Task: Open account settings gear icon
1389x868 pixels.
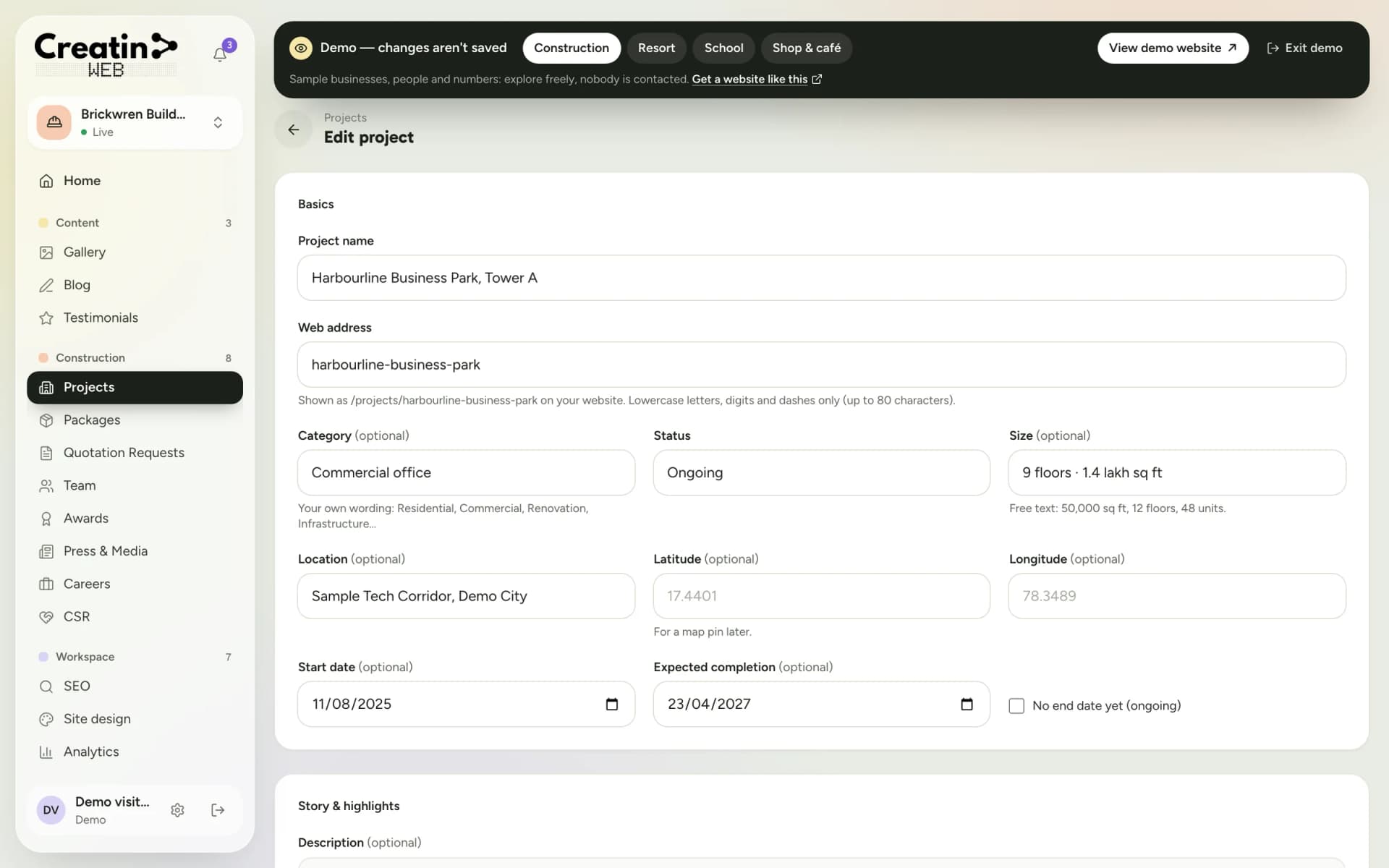Action: pos(177,810)
